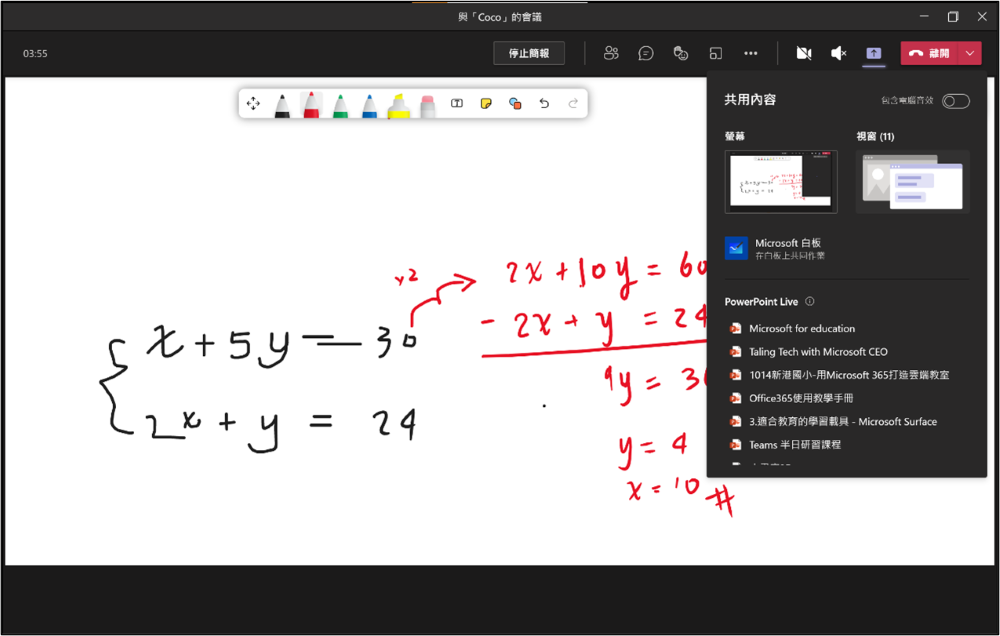Click the 停止簡報 button
Viewport: 1000px width, 636px height.
[528, 53]
